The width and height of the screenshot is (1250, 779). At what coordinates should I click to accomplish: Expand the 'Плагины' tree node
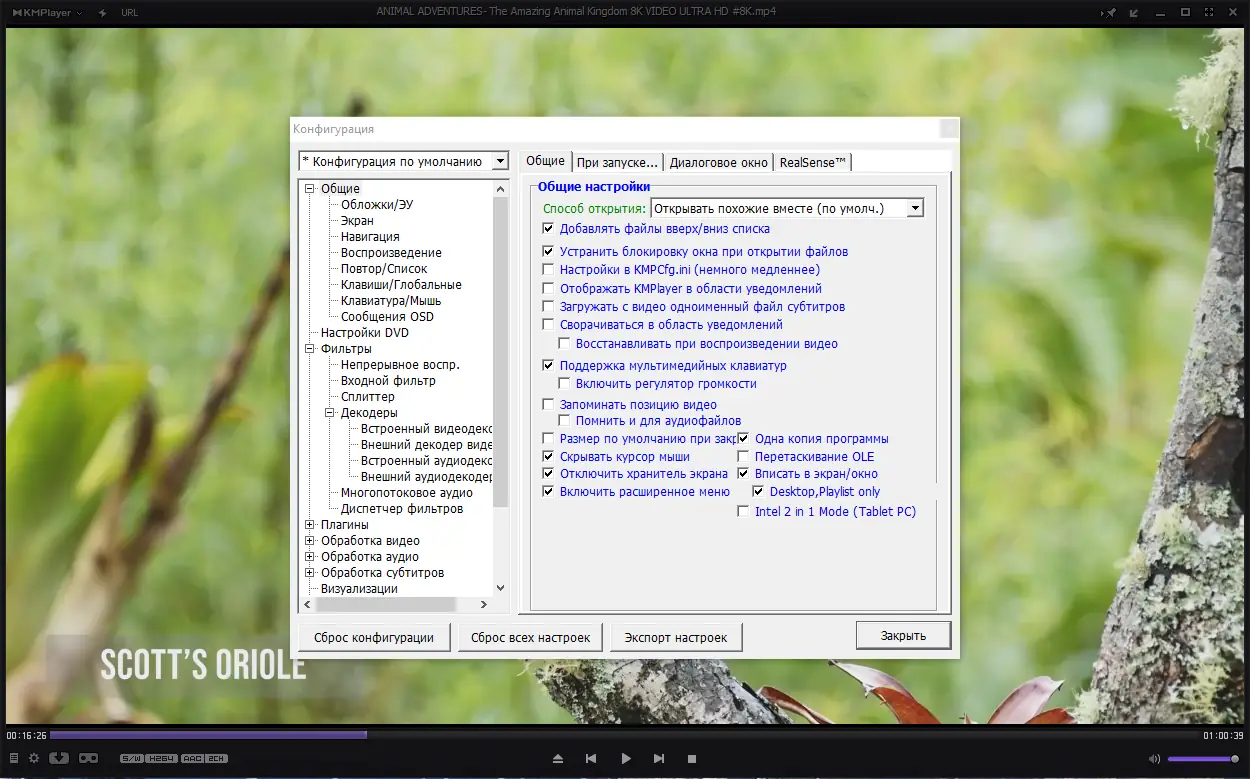[310, 525]
